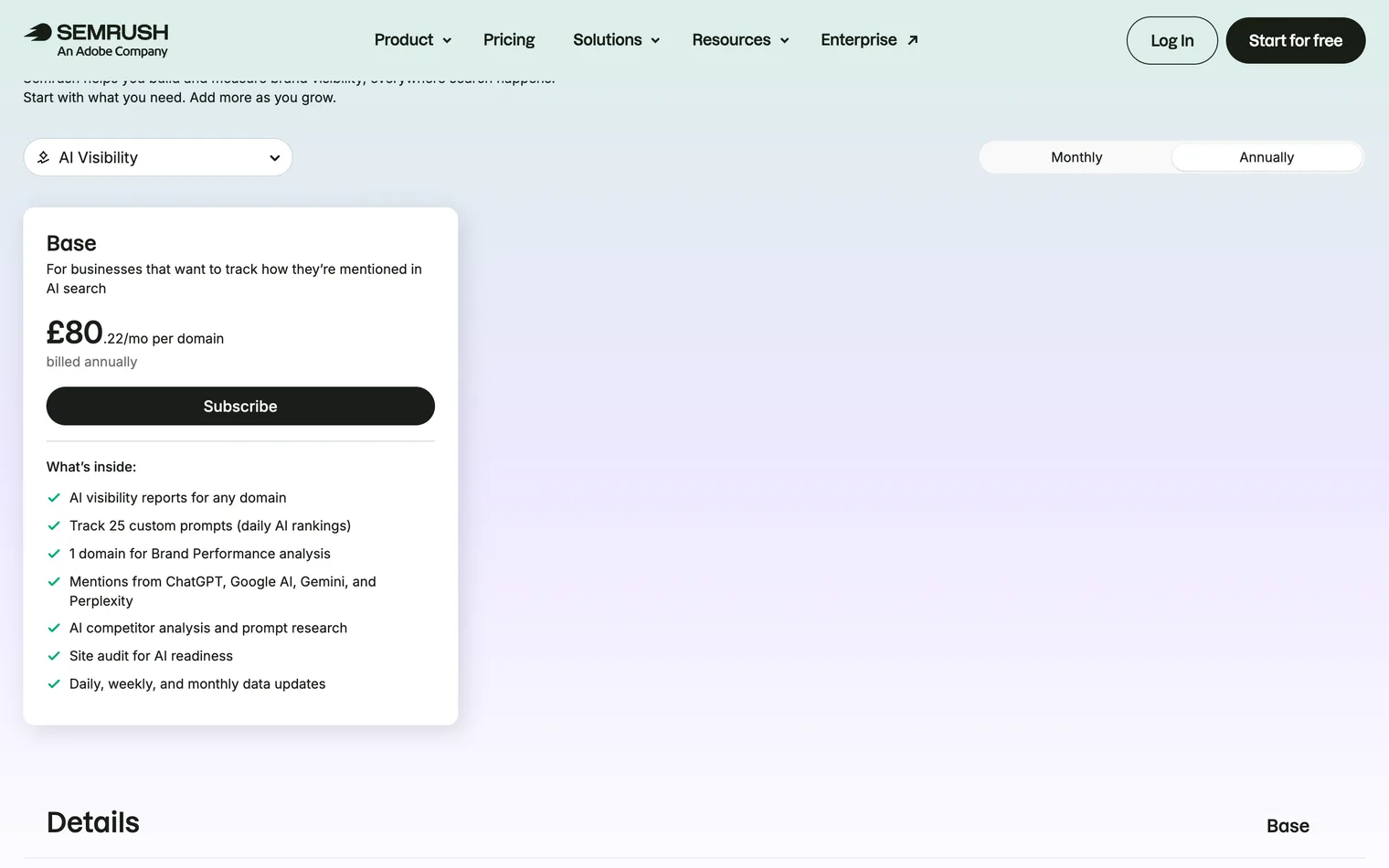Click the 'What's inside:' label
Image resolution: width=1389 pixels, height=868 pixels.
(91, 467)
